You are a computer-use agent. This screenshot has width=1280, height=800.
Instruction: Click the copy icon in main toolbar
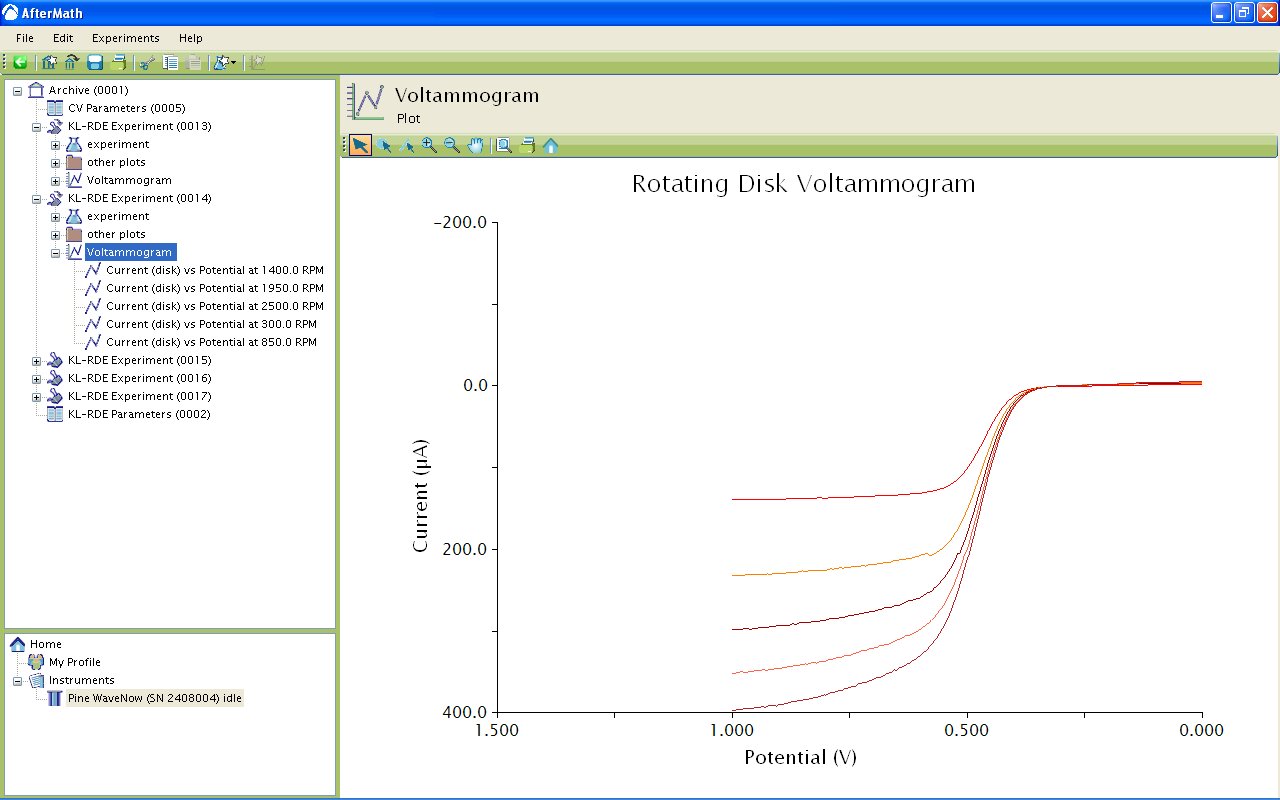tap(171, 62)
